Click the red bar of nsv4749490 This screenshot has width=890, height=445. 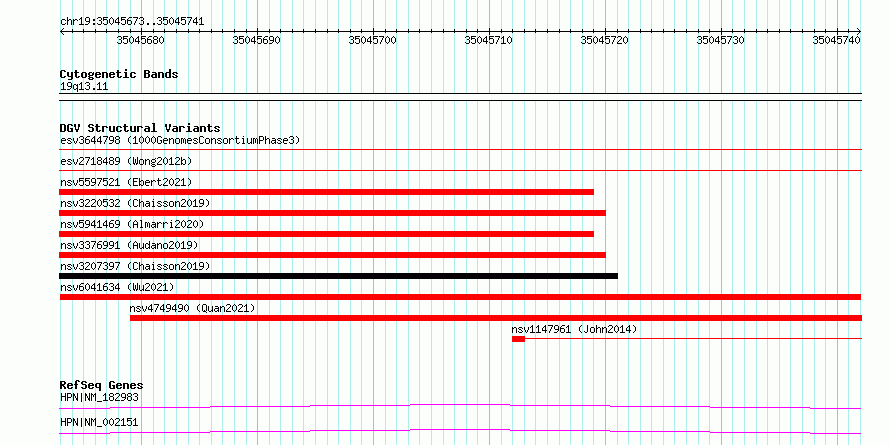(496, 318)
